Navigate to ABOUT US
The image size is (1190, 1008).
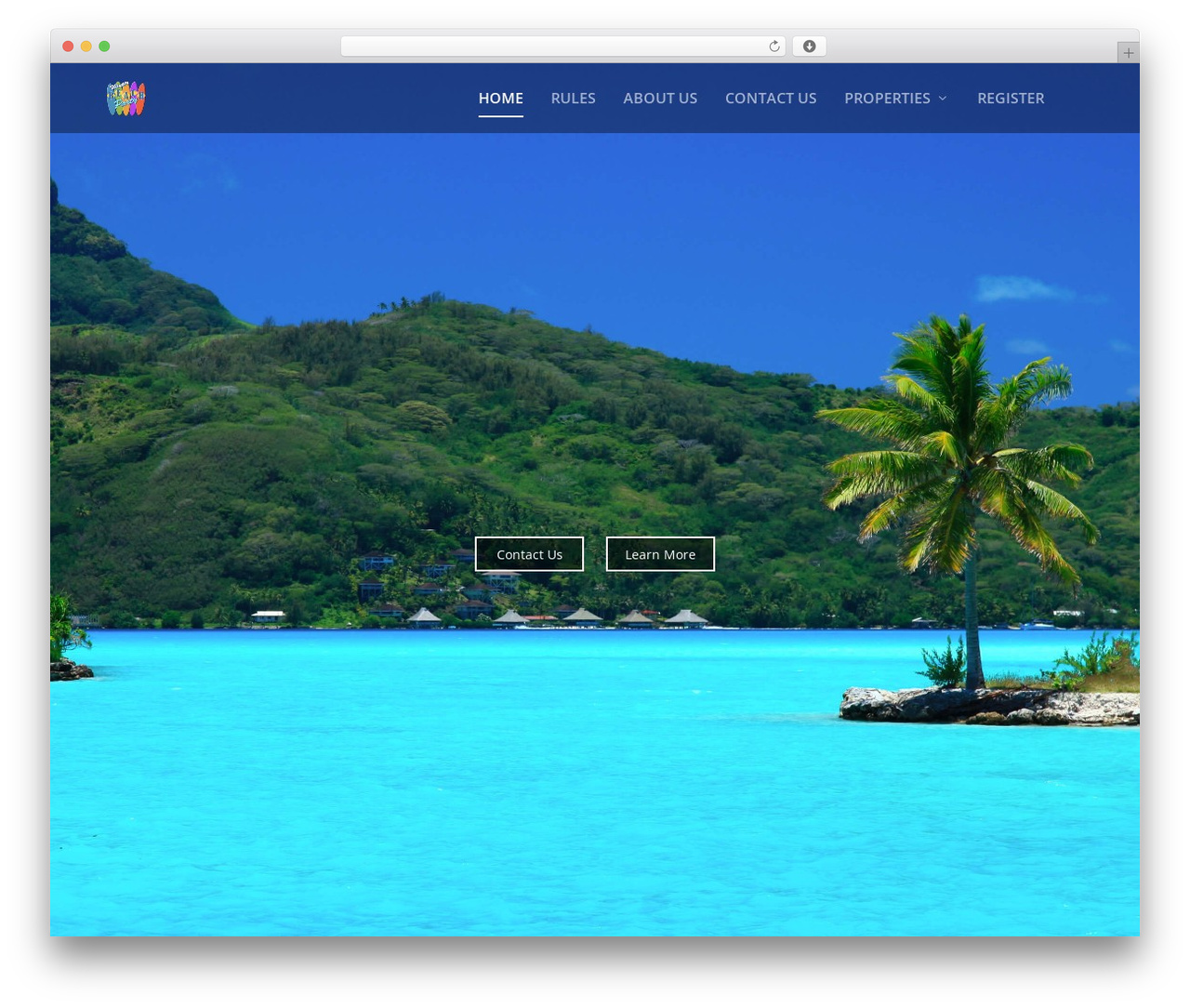click(660, 98)
